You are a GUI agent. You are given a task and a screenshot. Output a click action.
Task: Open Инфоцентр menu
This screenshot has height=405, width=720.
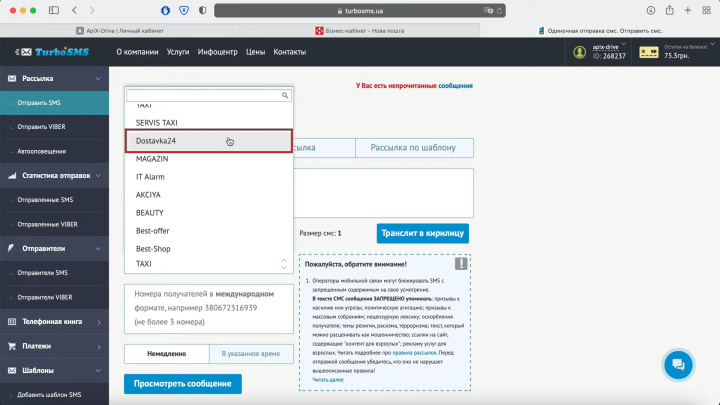pyautogui.click(x=218, y=52)
